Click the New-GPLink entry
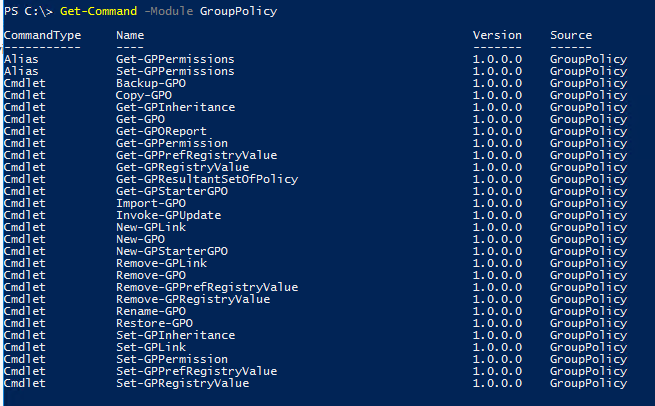Screen dimensions: 655x406 (x=151, y=227)
